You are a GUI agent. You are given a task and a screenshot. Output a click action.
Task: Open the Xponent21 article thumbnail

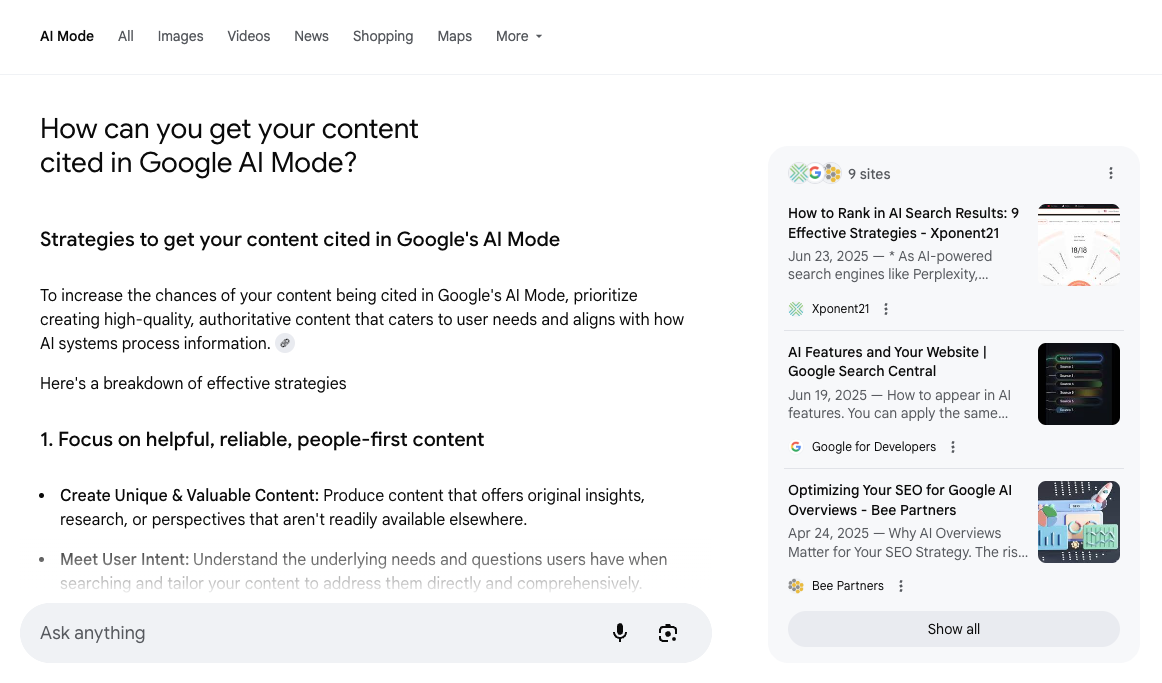point(1079,245)
